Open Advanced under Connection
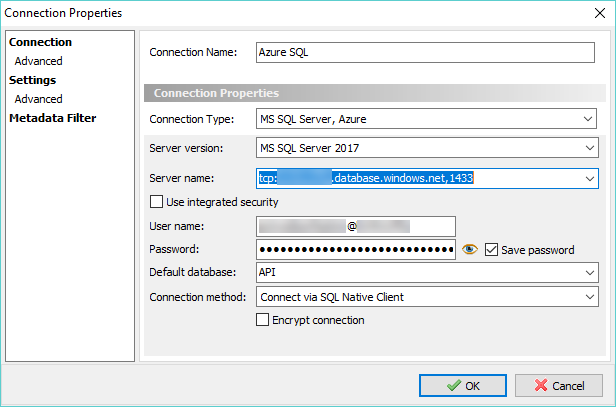The width and height of the screenshot is (616, 407). point(38,61)
